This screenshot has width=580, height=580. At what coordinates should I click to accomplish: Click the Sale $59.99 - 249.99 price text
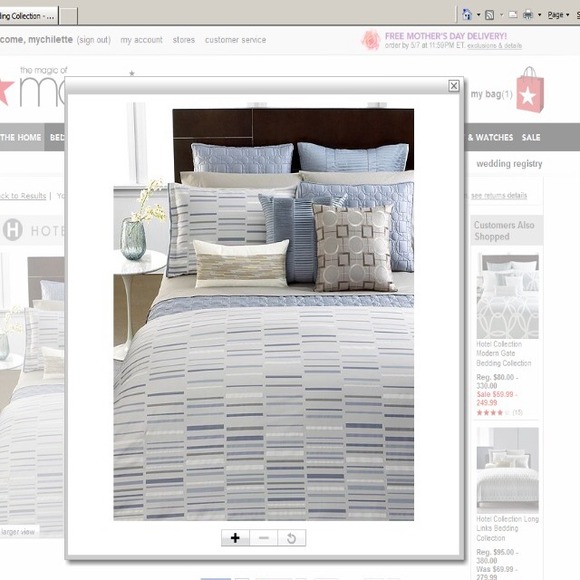(x=496, y=398)
